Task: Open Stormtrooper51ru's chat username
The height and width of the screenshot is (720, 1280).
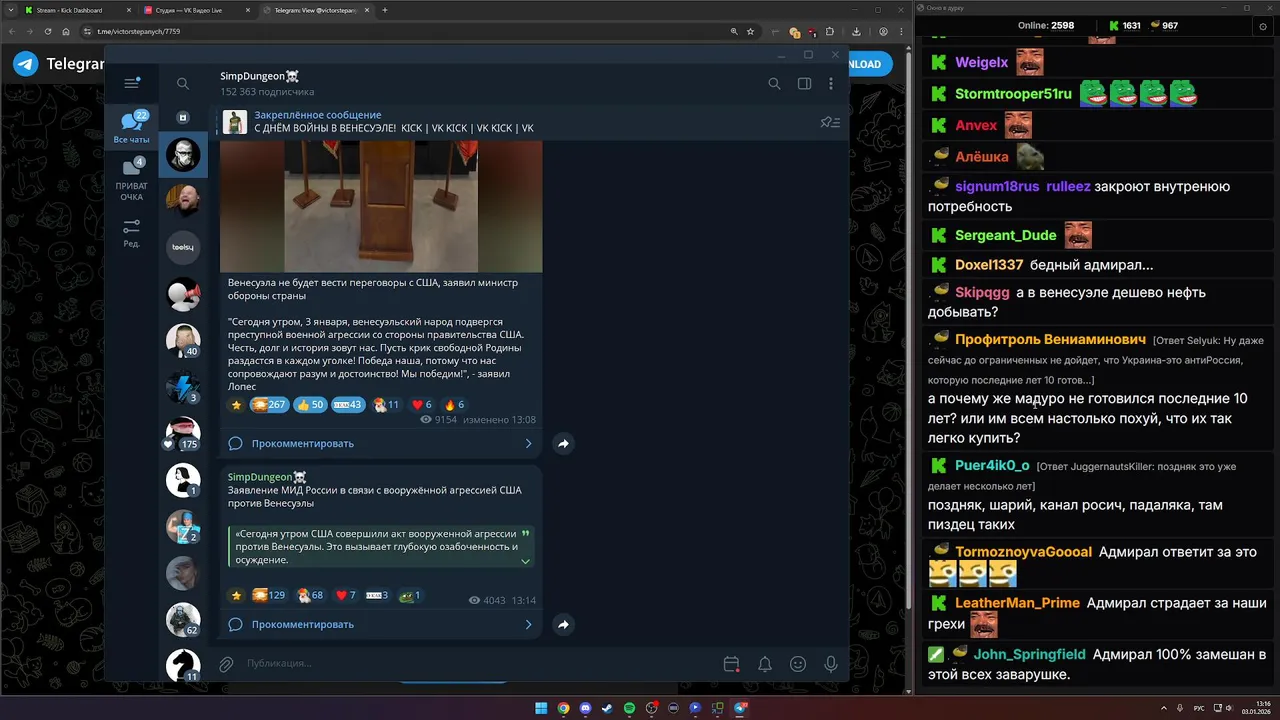Action: point(1013,94)
